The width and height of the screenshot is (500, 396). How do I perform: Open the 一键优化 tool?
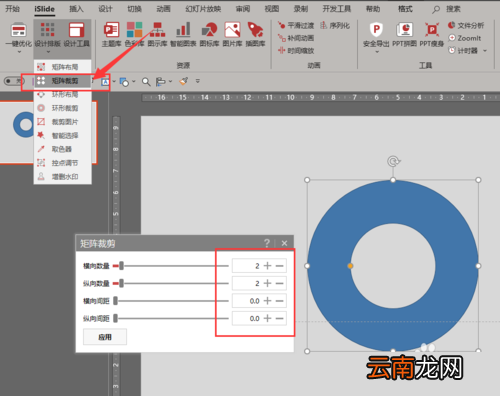[18, 34]
